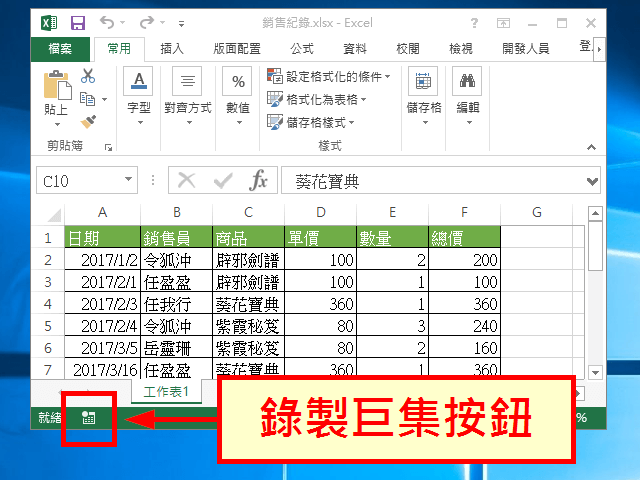Image resolution: width=640 pixels, height=480 pixels.
Task: Switch to the 常用 Home tab
Action: pos(119,49)
